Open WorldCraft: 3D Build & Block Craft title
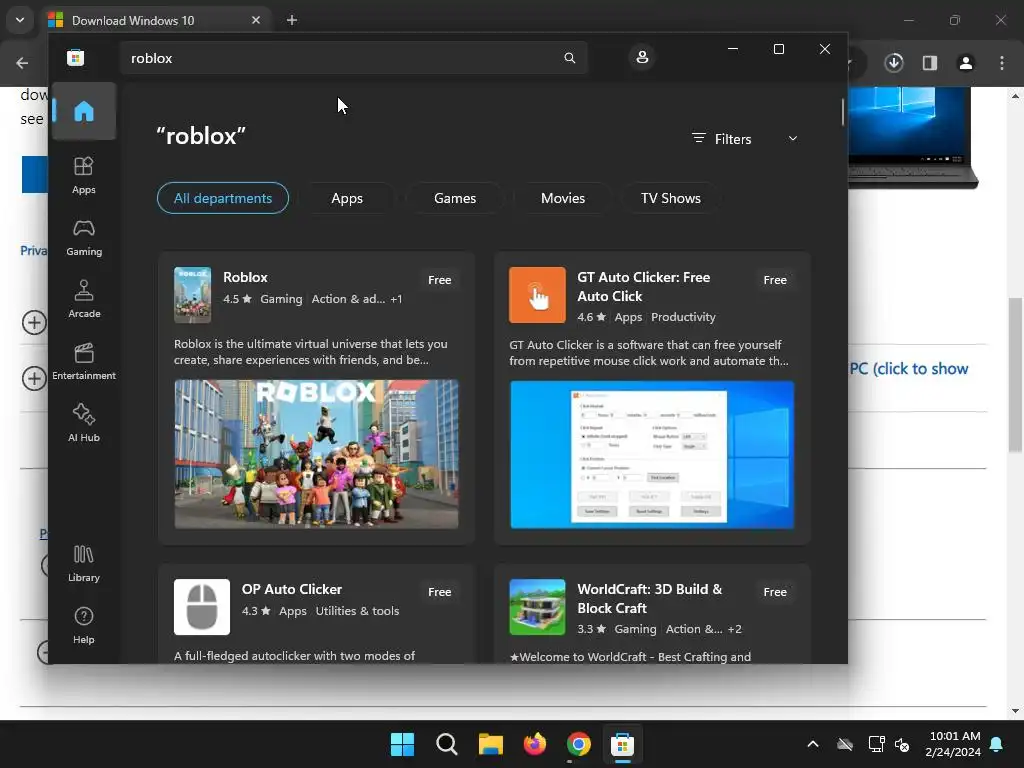The image size is (1024, 768). pos(650,598)
